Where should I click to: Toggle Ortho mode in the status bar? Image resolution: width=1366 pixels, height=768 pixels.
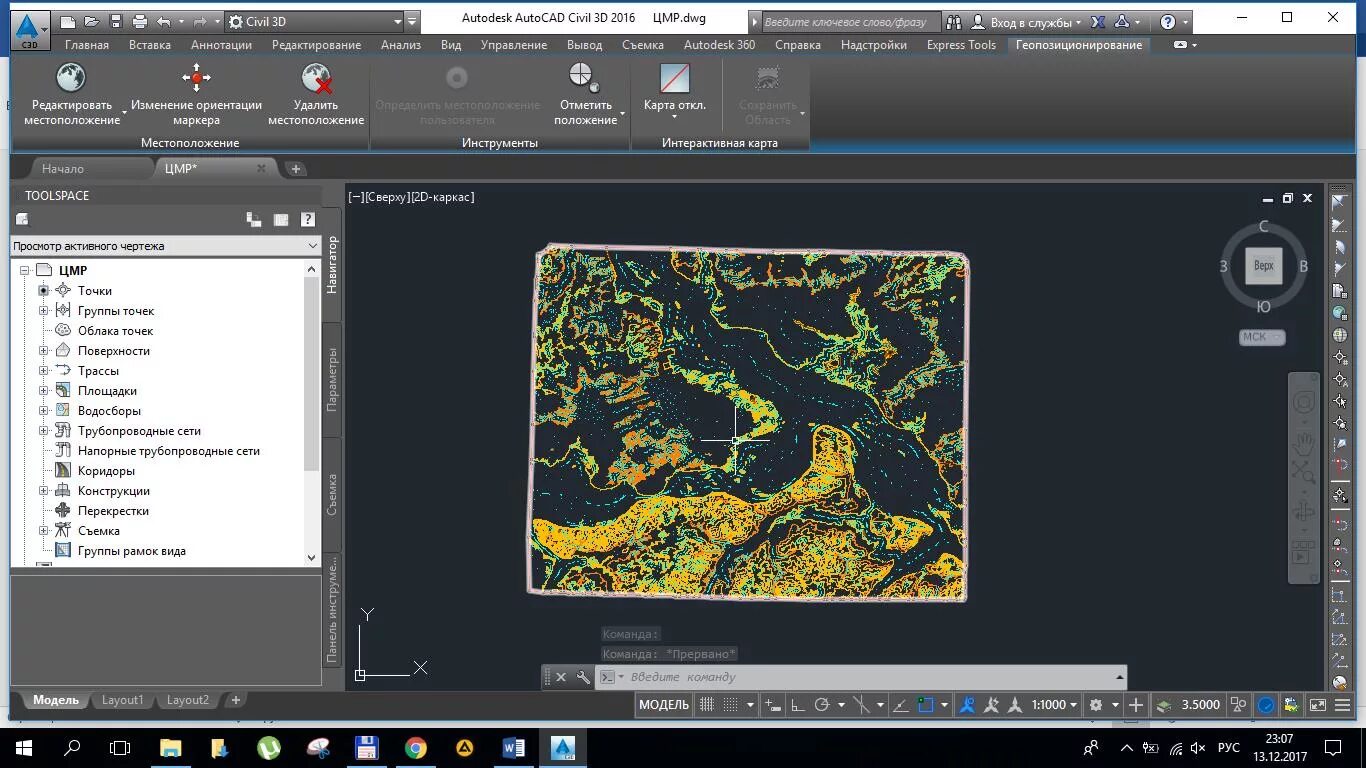(798, 705)
